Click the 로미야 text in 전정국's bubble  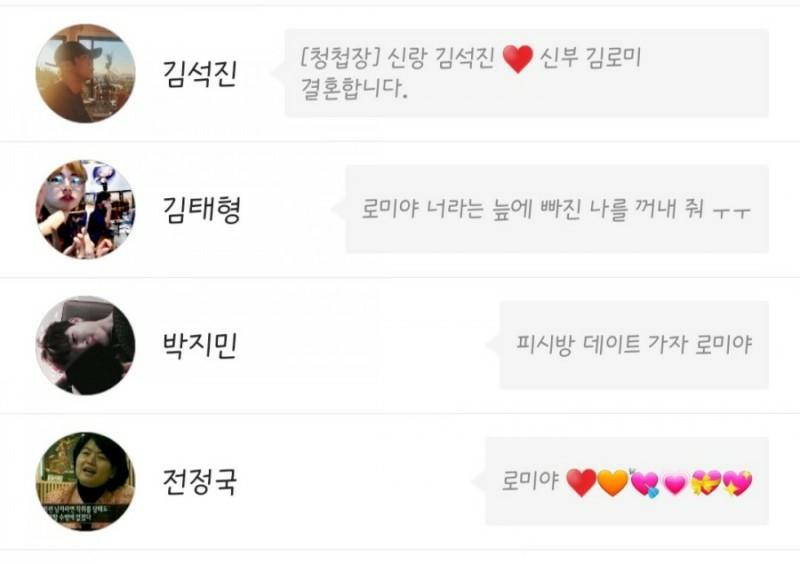531,480
